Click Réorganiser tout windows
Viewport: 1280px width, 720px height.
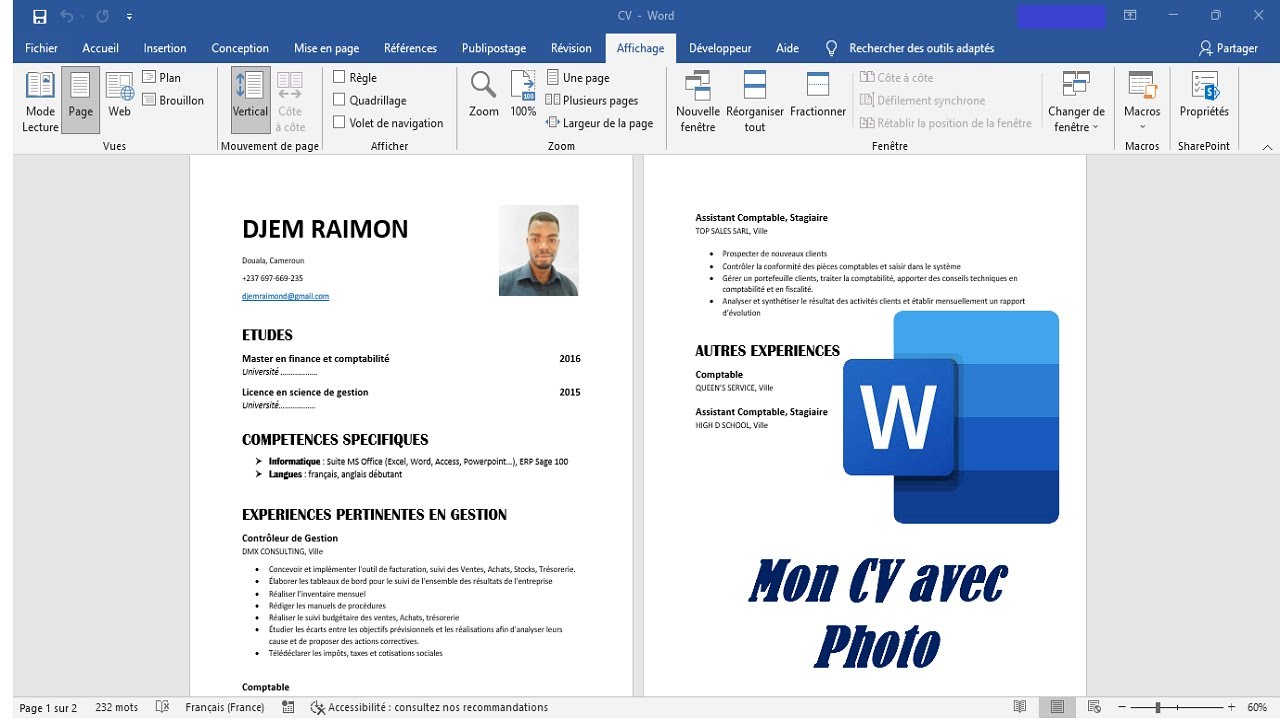[x=755, y=101]
